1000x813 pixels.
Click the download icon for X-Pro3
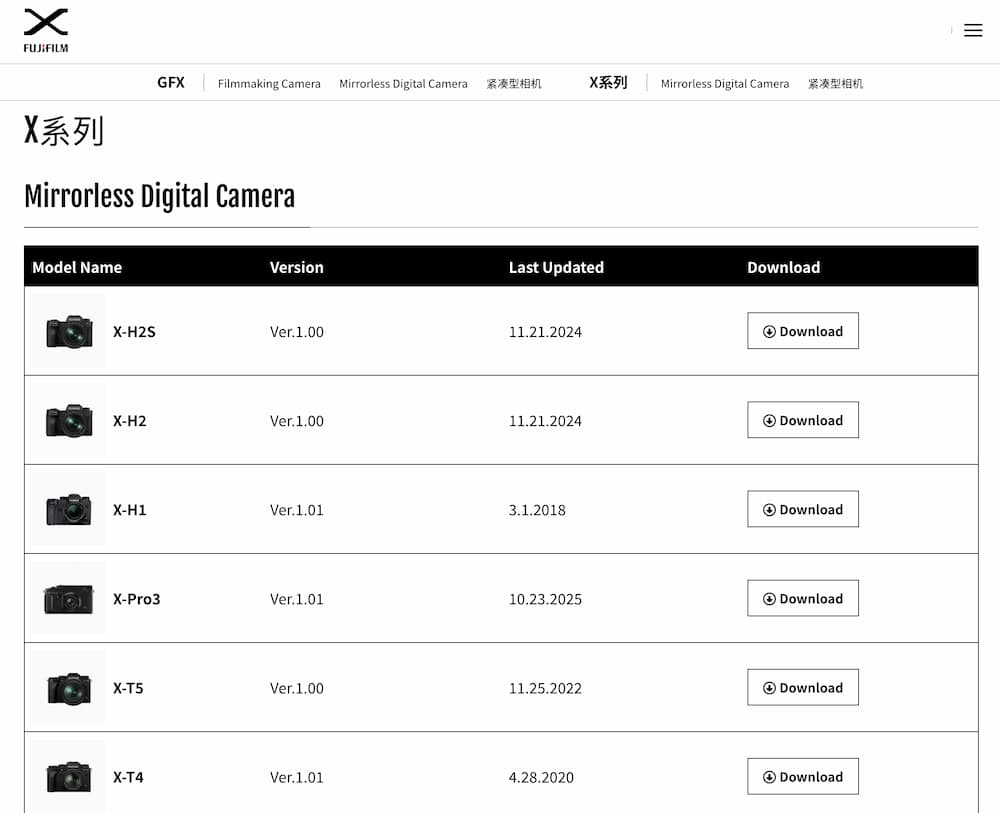pos(769,598)
